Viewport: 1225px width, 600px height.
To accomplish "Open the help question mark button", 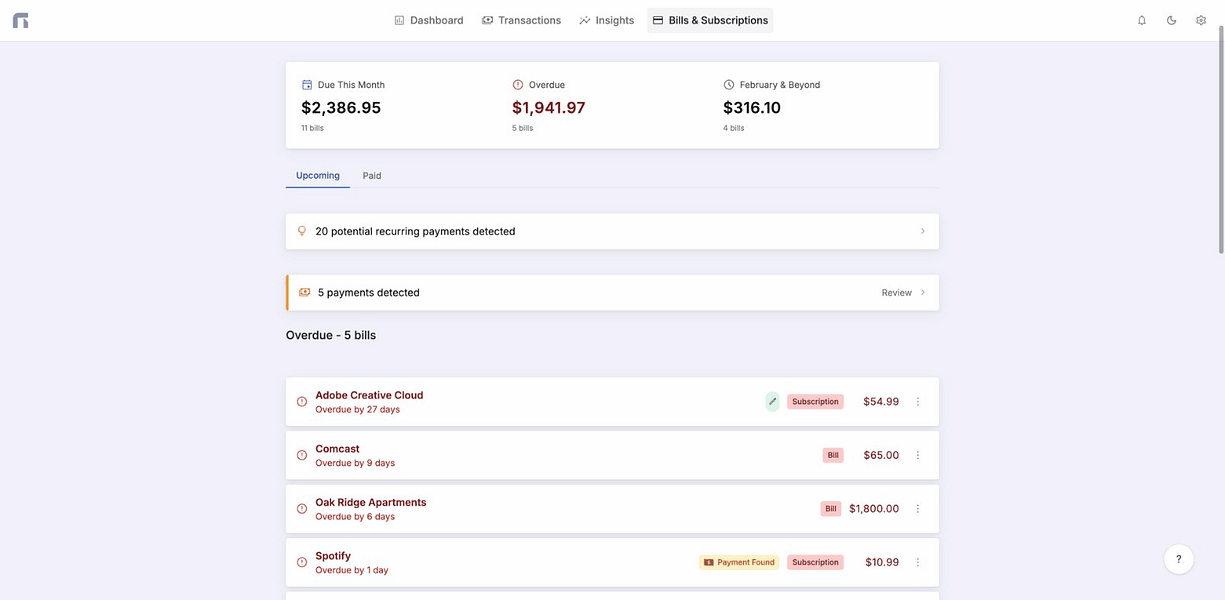I will coord(1178,559).
